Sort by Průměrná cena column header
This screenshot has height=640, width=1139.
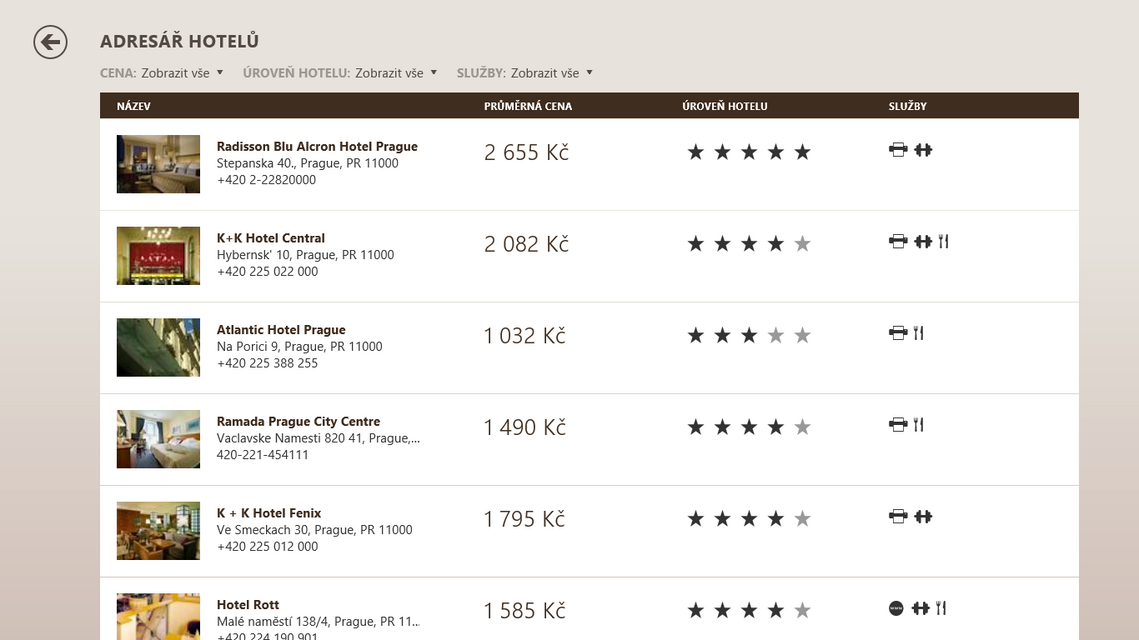528,106
